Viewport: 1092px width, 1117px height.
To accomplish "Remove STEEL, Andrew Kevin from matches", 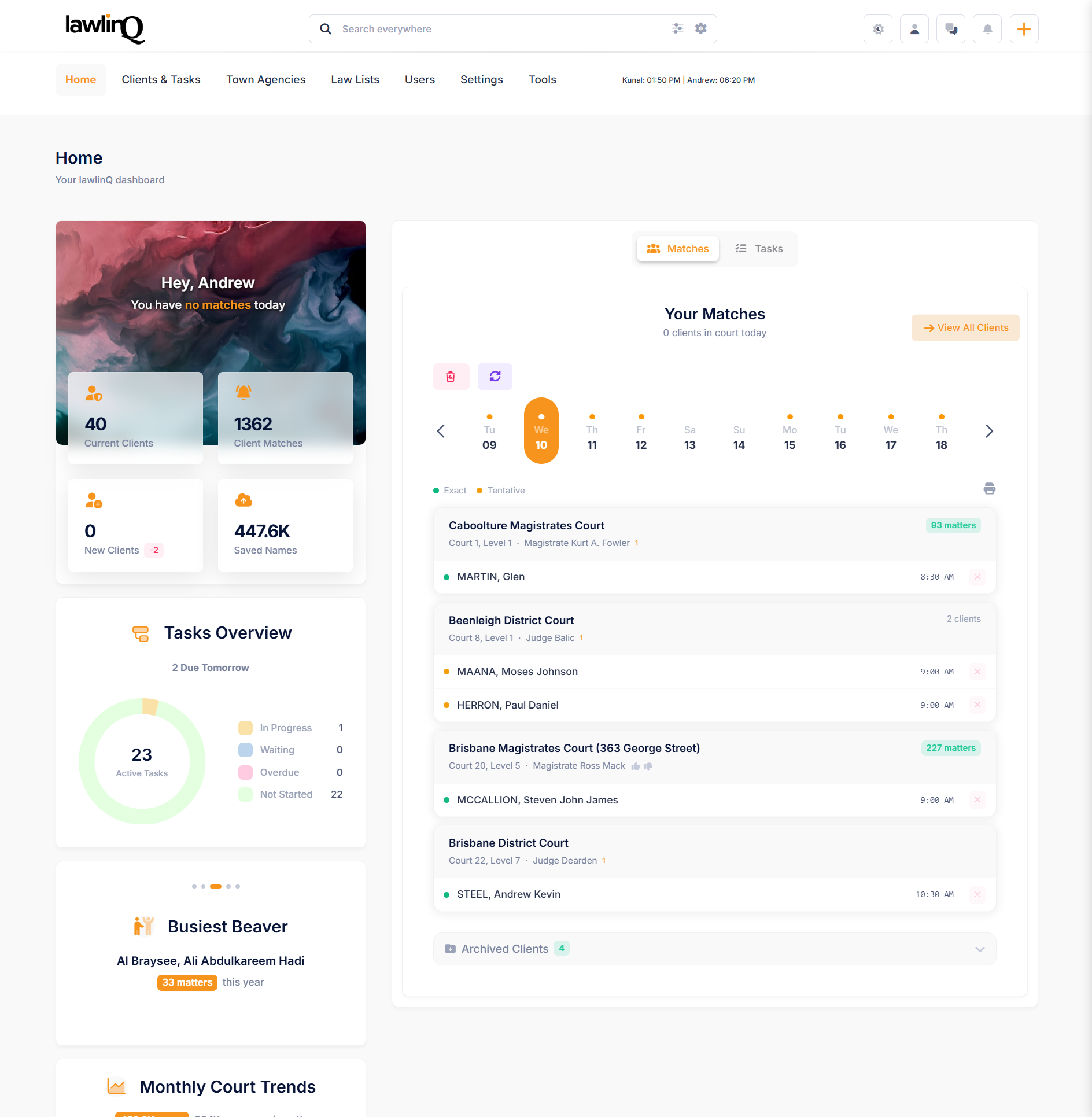I will tap(977, 894).
